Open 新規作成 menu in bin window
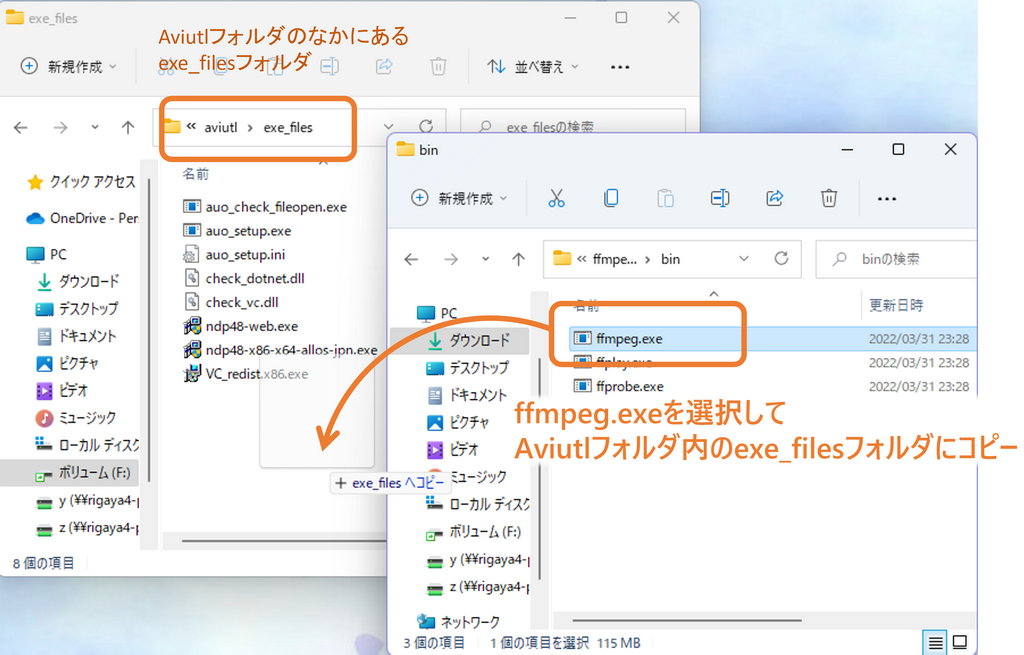Viewport: 1024px width, 655px height. point(459,198)
